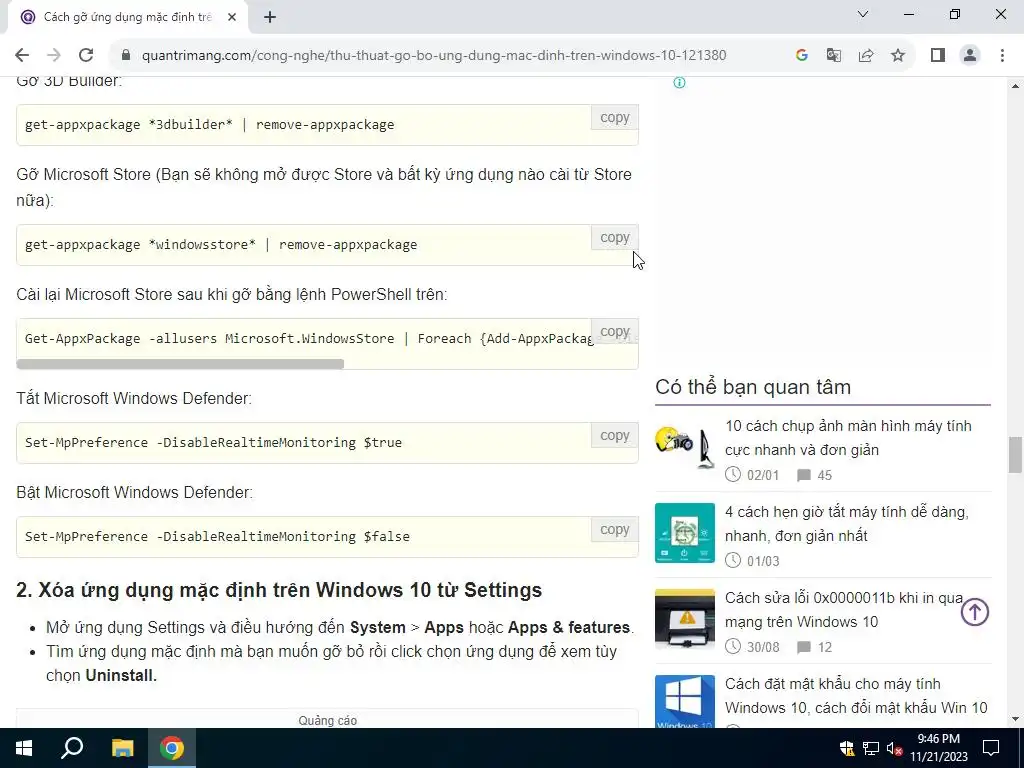Click Windows logo password article thumbnail
The width and height of the screenshot is (1024, 768).
coord(685,701)
